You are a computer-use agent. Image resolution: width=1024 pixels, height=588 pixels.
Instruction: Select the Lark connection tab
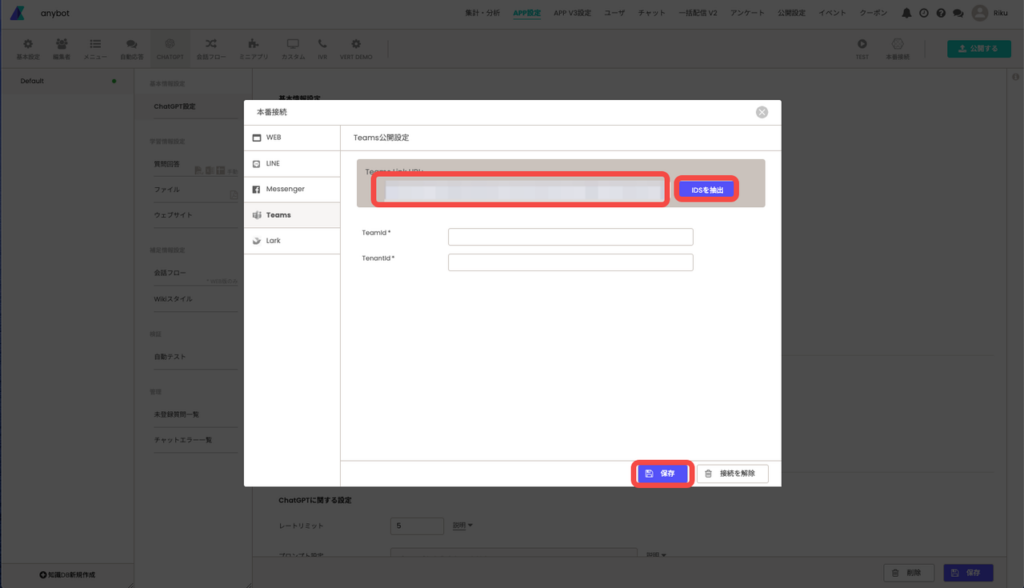coord(292,241)
